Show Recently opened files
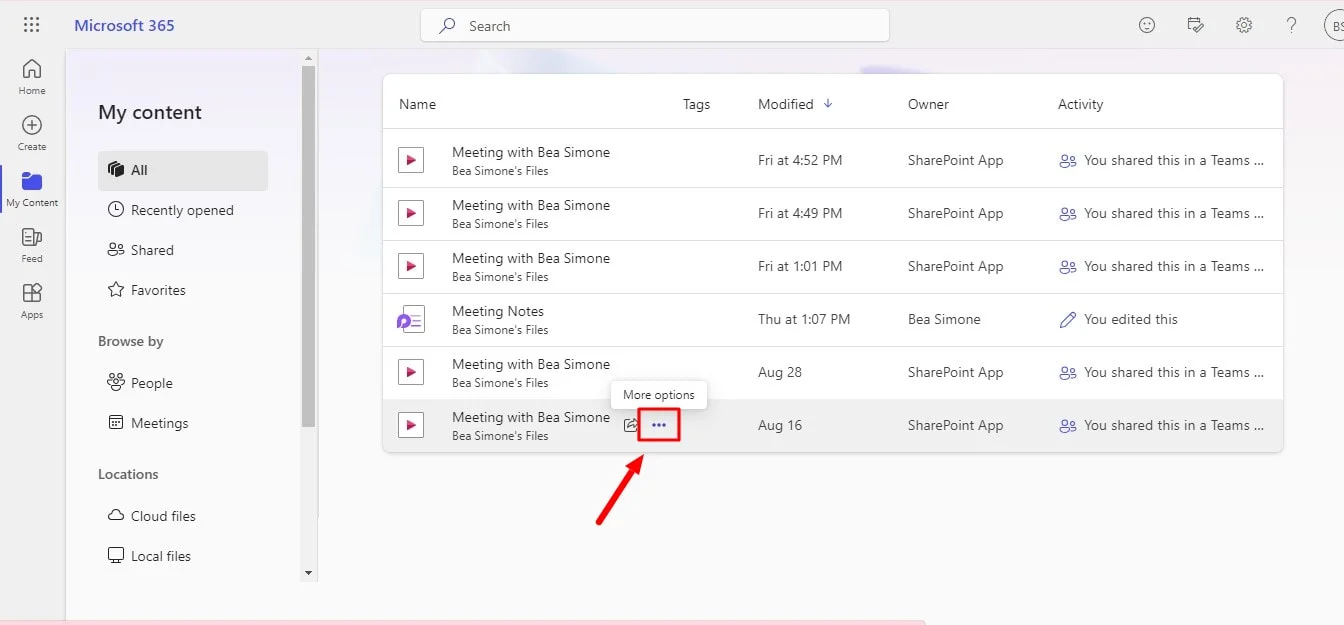The image size is (1344, 625). (183, 210)
